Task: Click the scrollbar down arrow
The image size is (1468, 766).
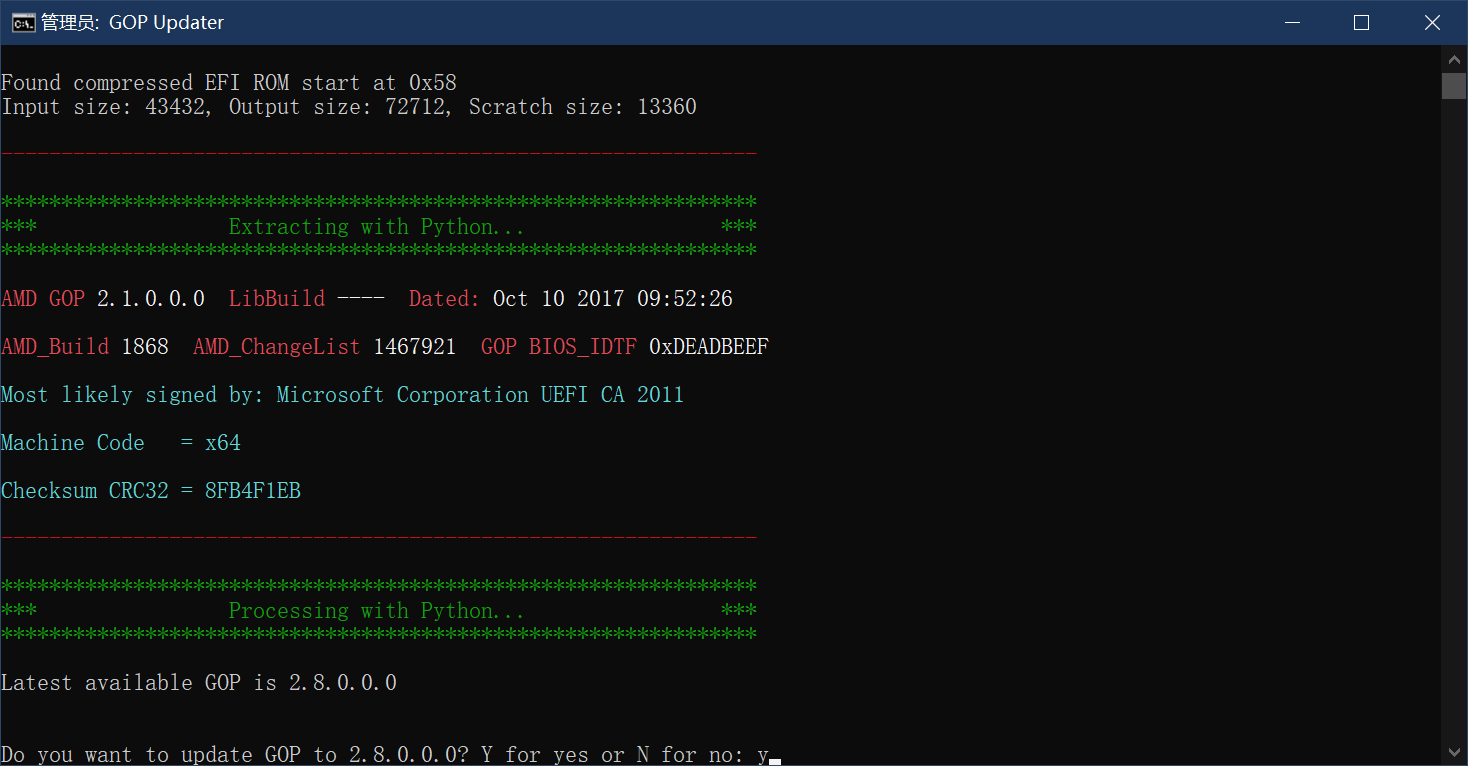Action: tap(1454, 752)
